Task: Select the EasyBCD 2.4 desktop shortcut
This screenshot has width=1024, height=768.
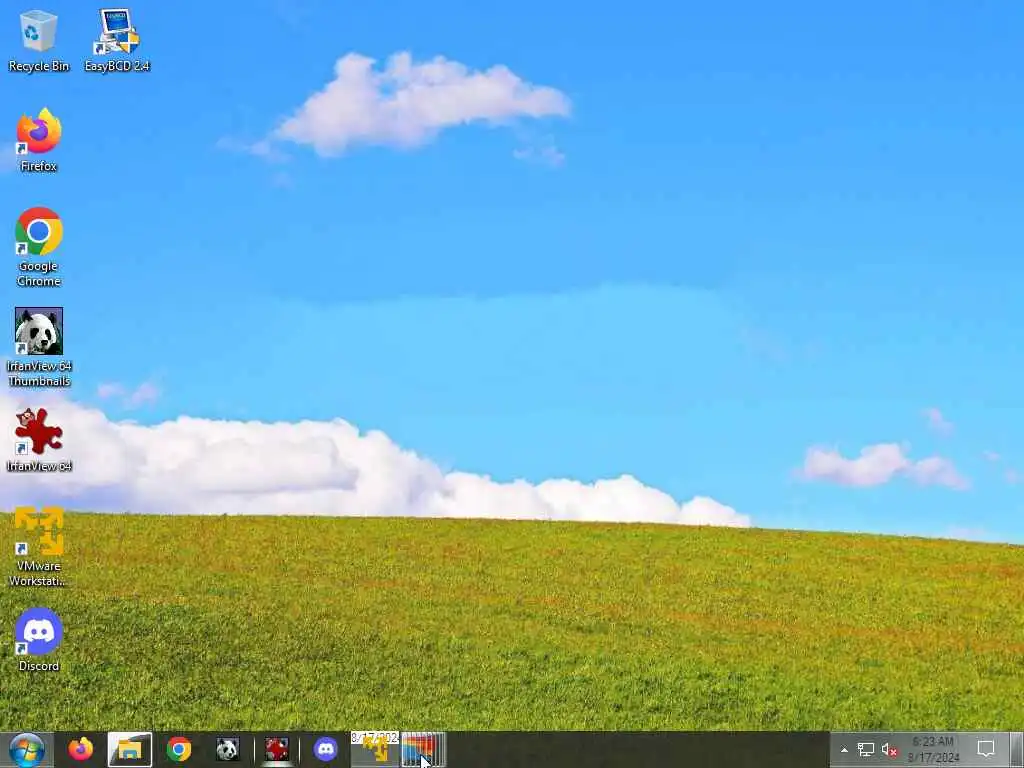Action: [x=117, y=40]
